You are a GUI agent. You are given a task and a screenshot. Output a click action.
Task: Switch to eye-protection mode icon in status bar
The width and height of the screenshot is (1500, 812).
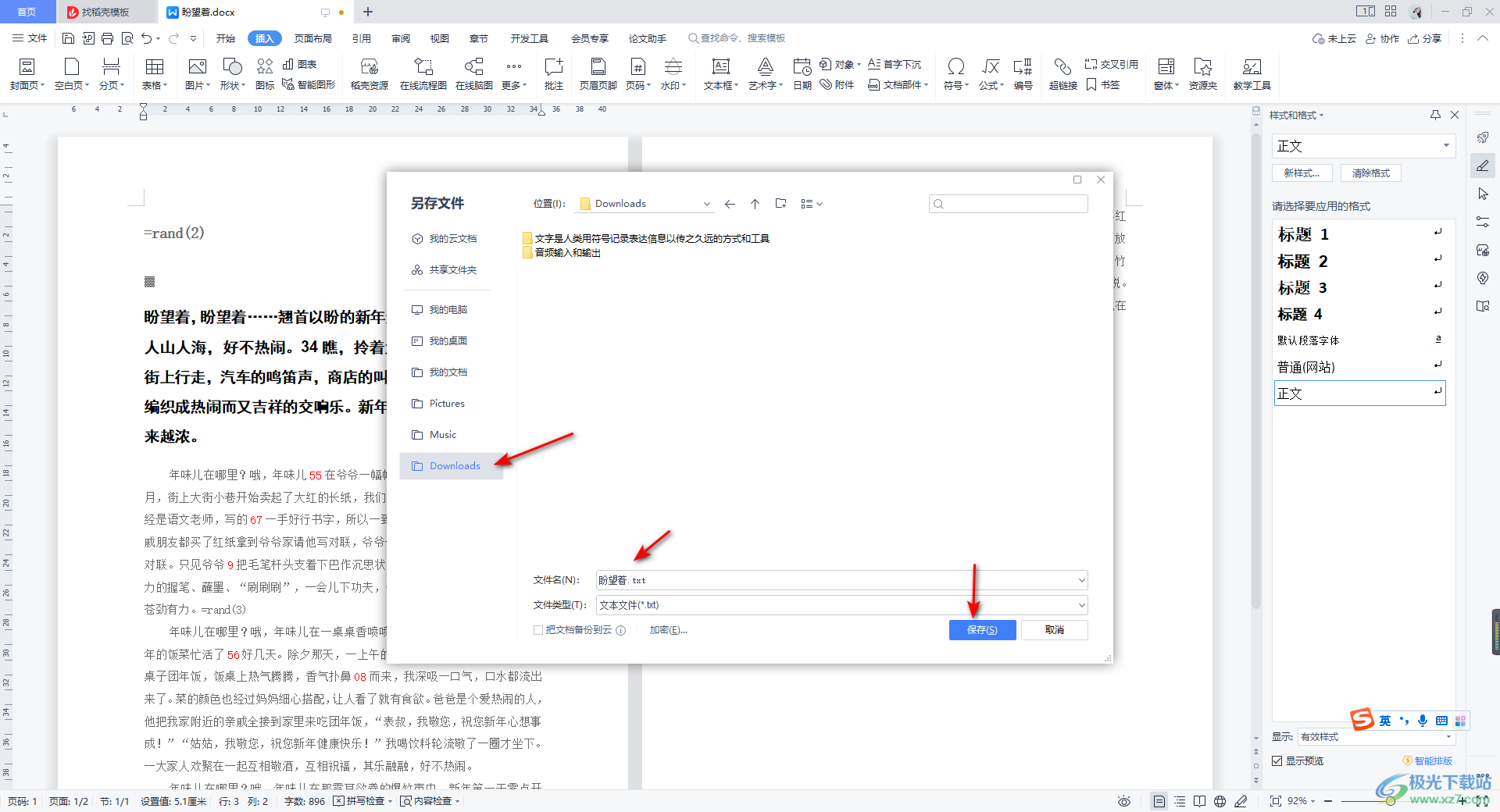(x=1123, y=801)
